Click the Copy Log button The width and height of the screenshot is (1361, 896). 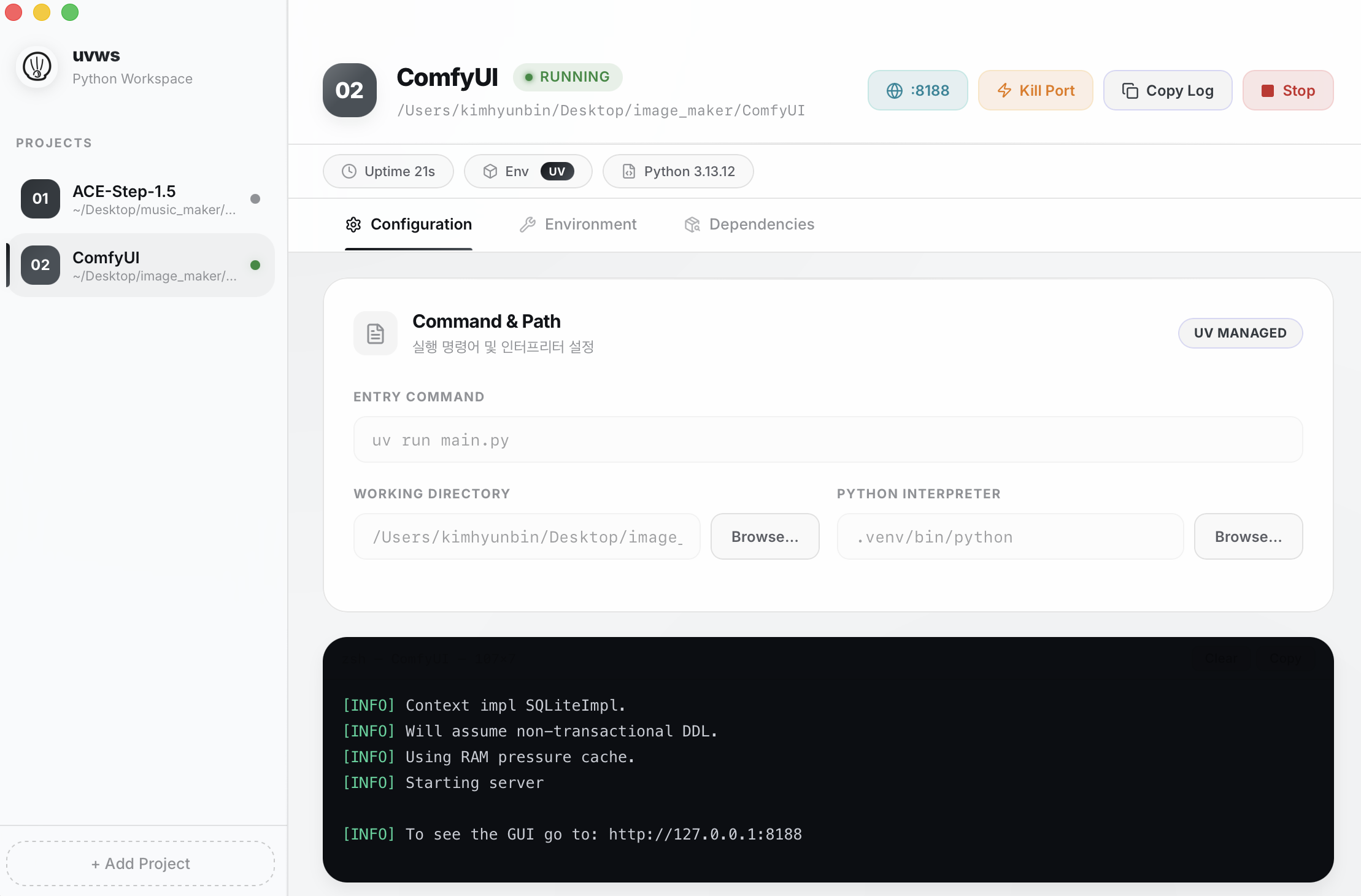pos(1168,91)
